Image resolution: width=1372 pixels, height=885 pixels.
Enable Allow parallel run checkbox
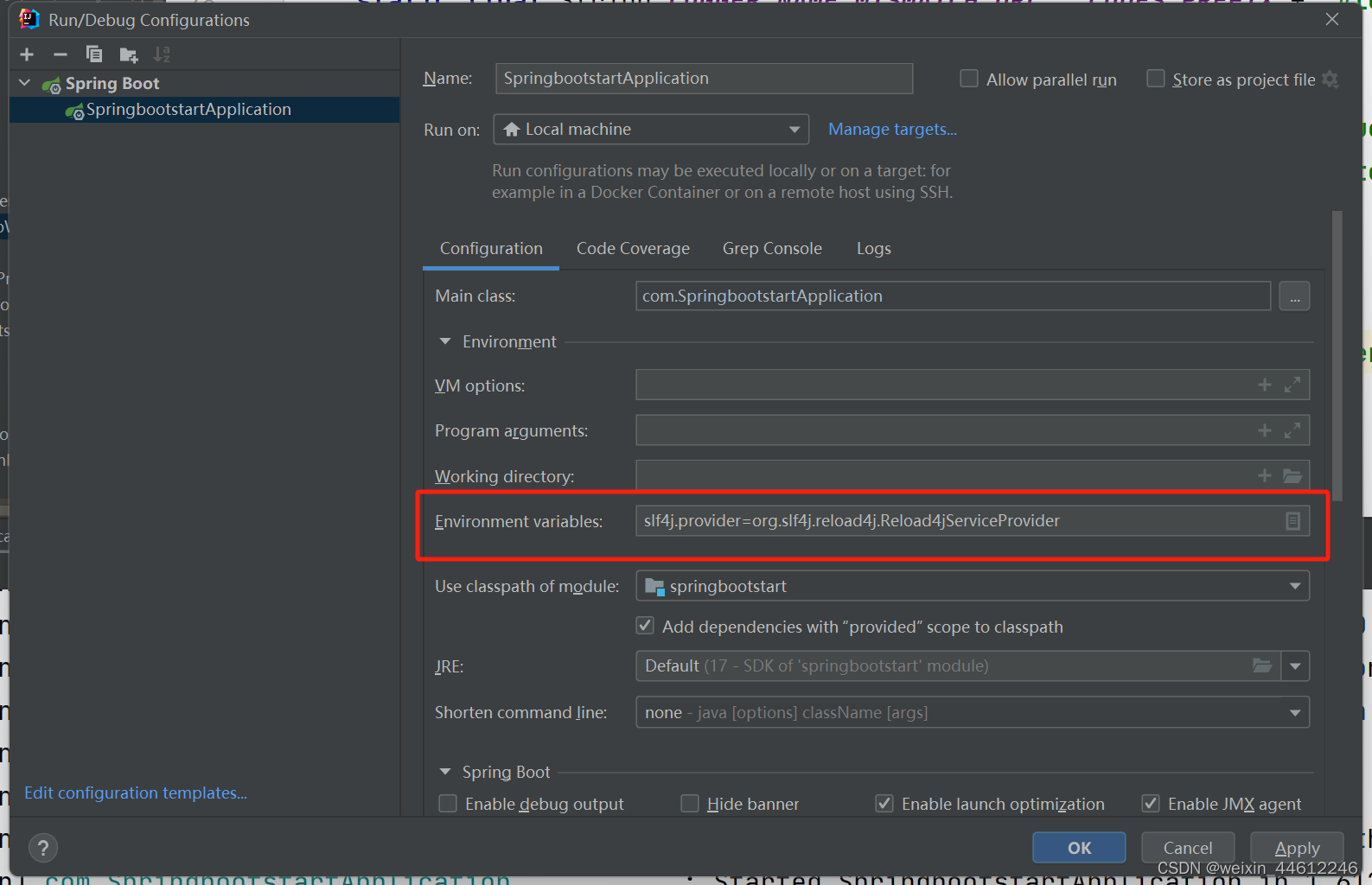click(x=969, y=79)
